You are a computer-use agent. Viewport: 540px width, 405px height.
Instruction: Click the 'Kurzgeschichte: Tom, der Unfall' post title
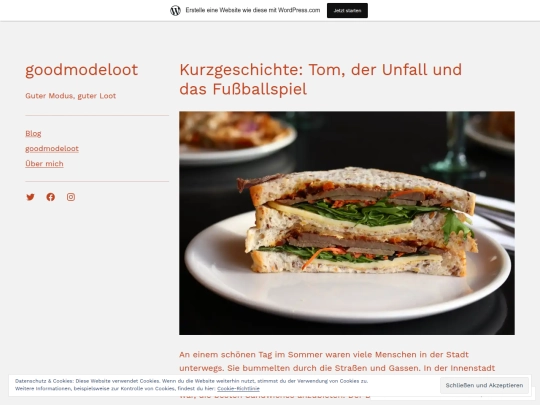[x=320, y=79]
